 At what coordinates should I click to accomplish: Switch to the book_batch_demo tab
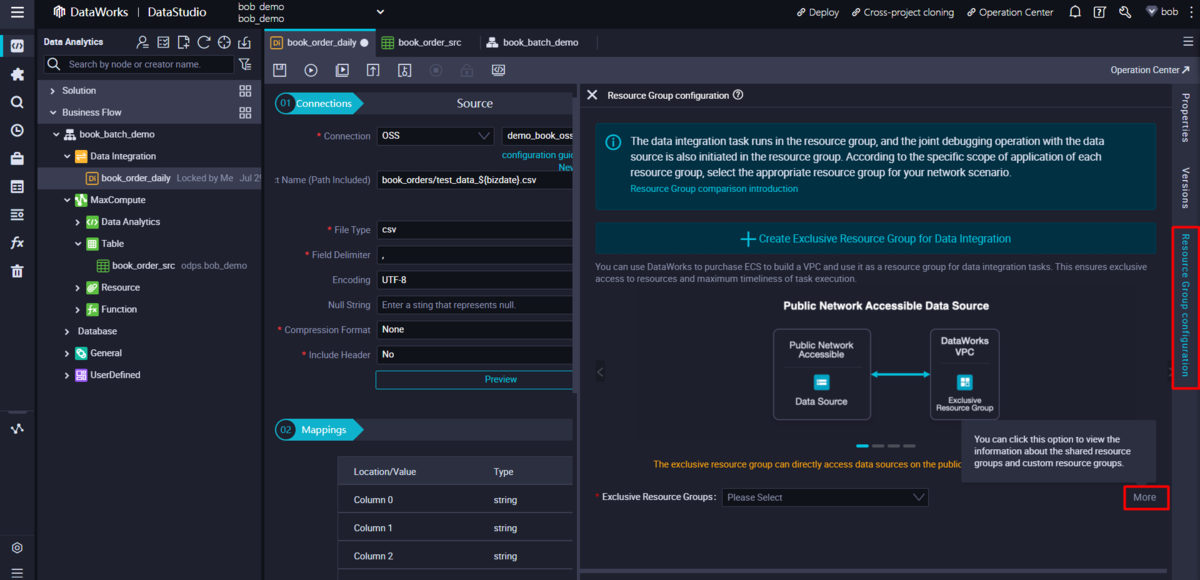point(531,42)
